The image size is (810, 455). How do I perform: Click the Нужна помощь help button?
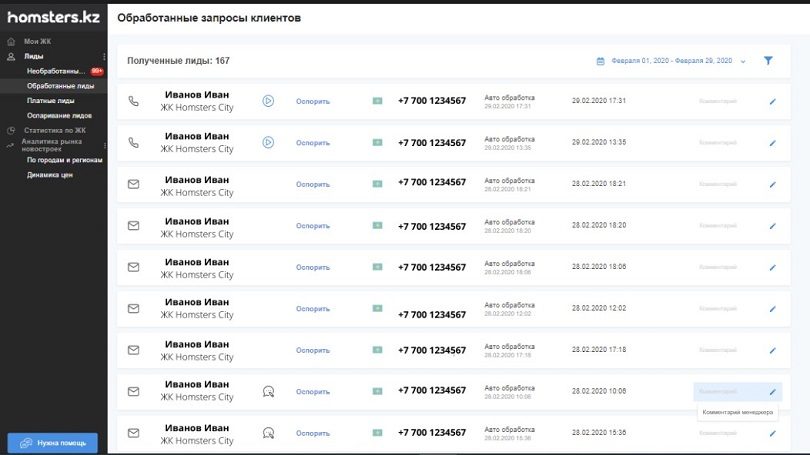point(53,443)
